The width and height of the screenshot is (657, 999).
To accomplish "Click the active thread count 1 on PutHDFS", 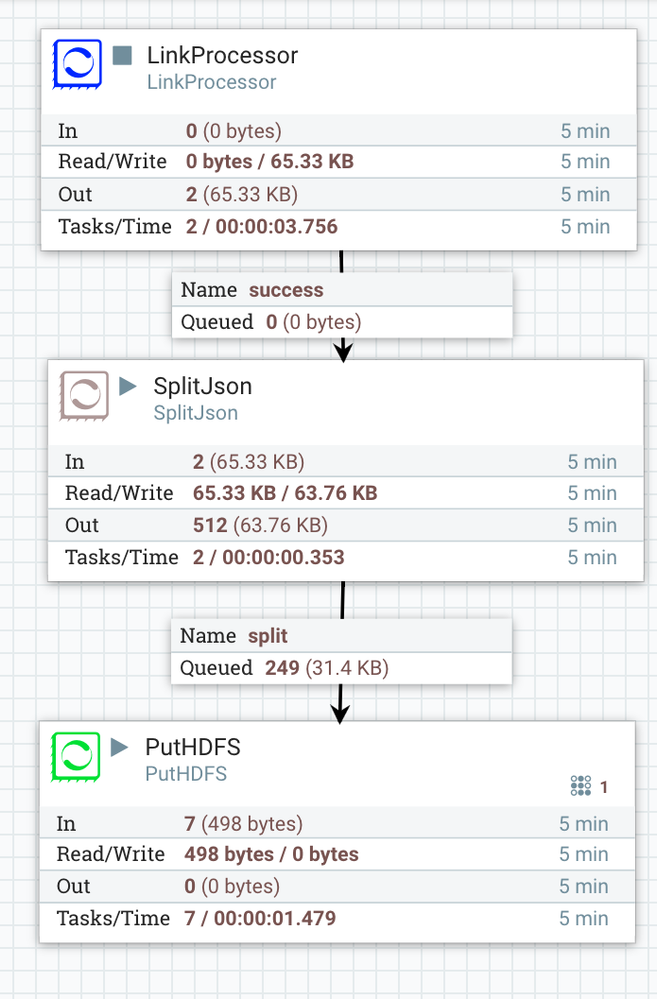I will tap(604, 787).
